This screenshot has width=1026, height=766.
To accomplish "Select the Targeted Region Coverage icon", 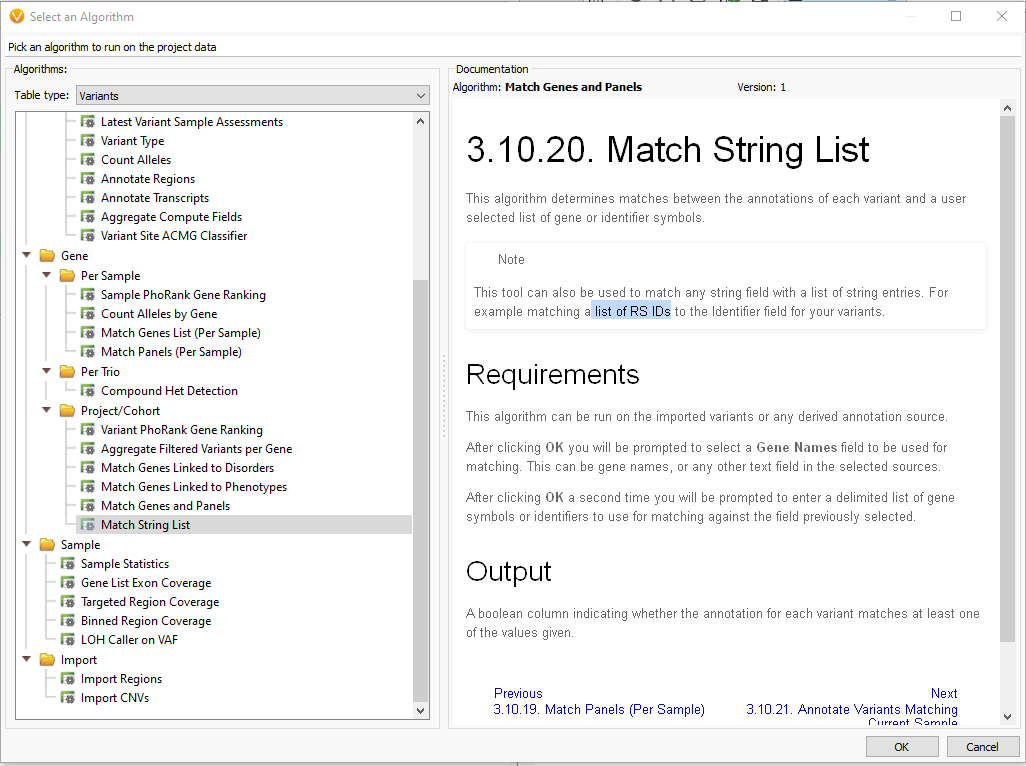I will tap(67, 601).
